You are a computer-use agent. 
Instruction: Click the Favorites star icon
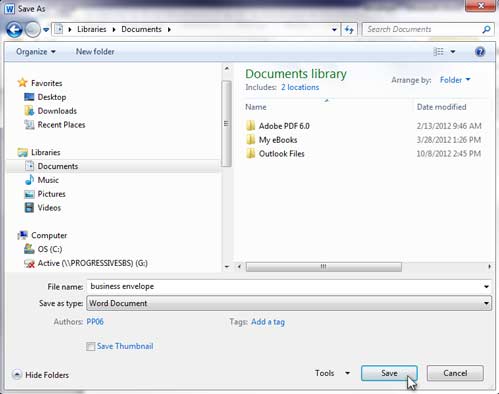coord(22,83)
